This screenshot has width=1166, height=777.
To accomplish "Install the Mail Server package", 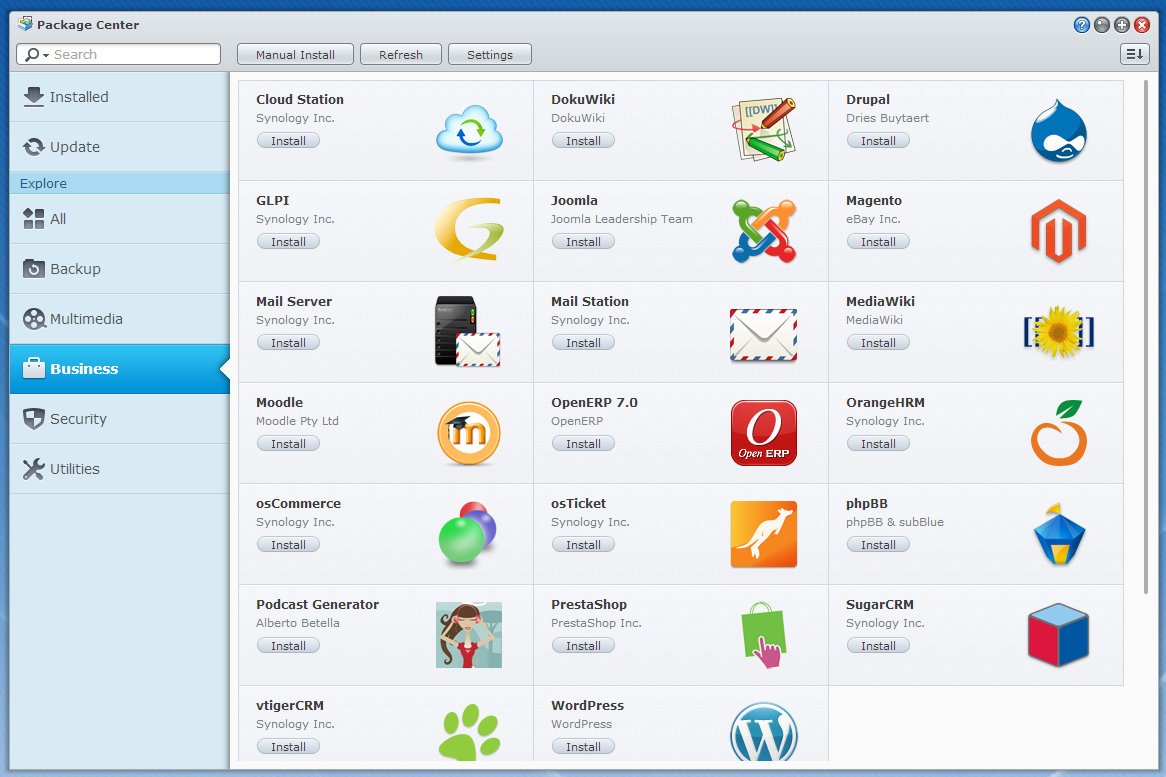I will pos(289,343).
